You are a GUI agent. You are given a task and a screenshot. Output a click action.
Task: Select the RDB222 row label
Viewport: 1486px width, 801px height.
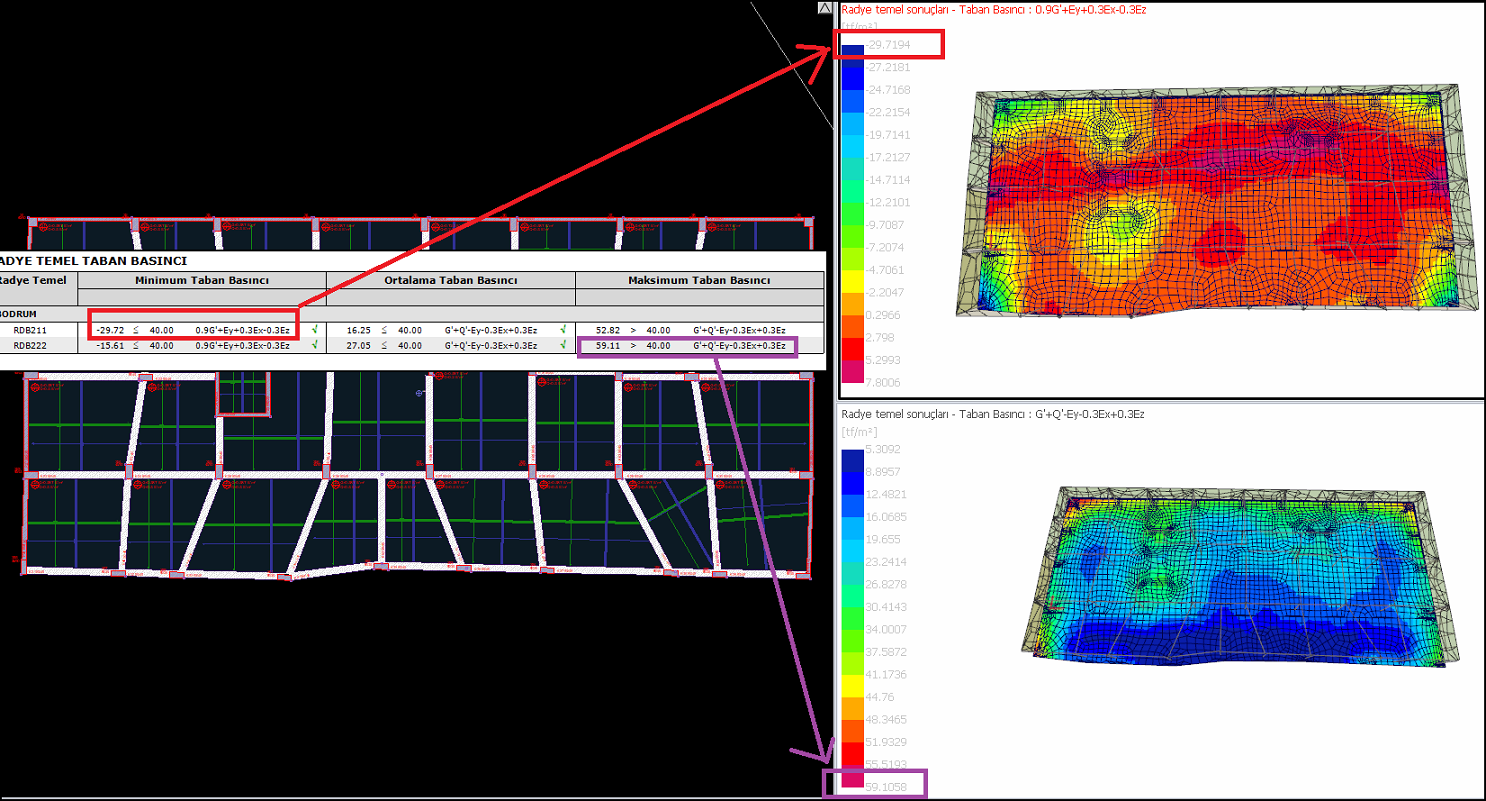[30, 345]
